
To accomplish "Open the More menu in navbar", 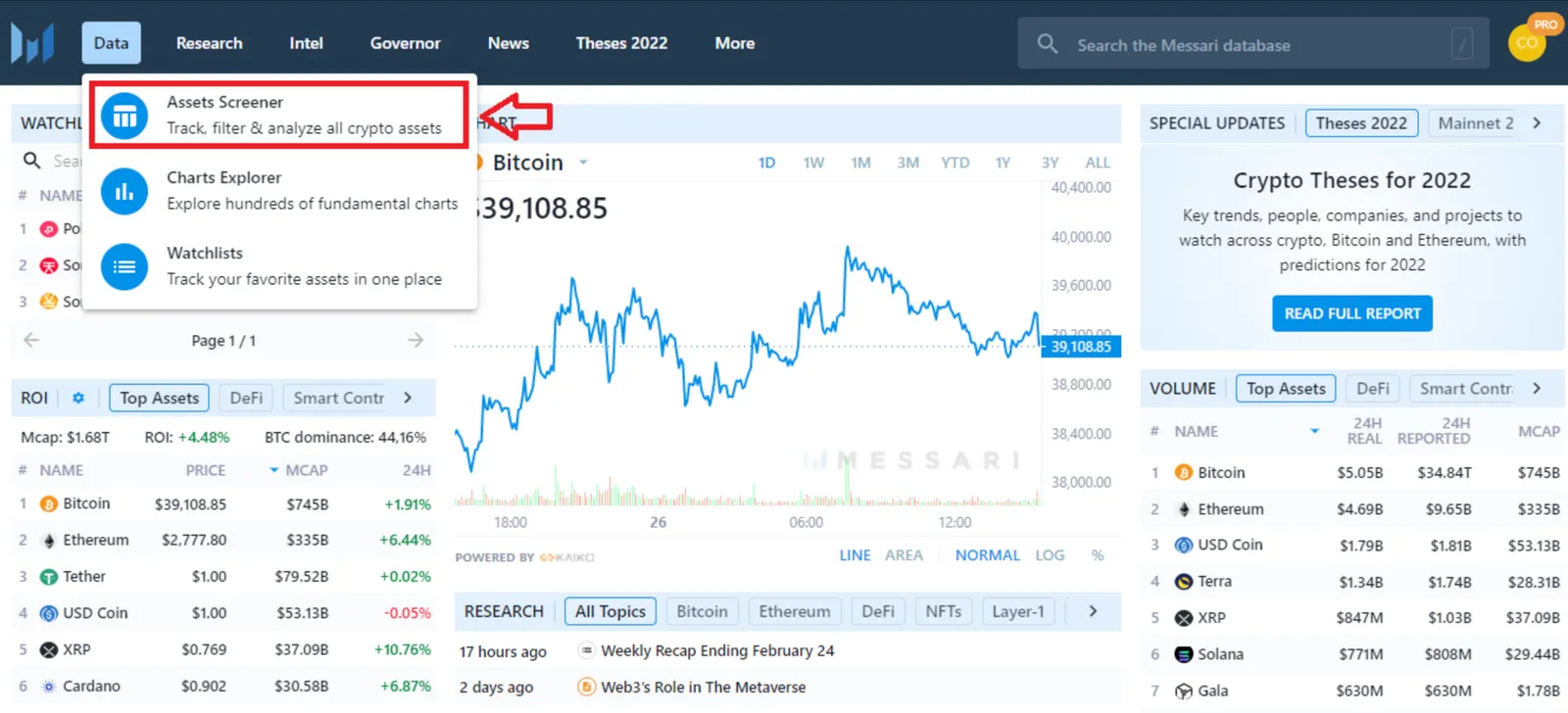I will [735, 43].
